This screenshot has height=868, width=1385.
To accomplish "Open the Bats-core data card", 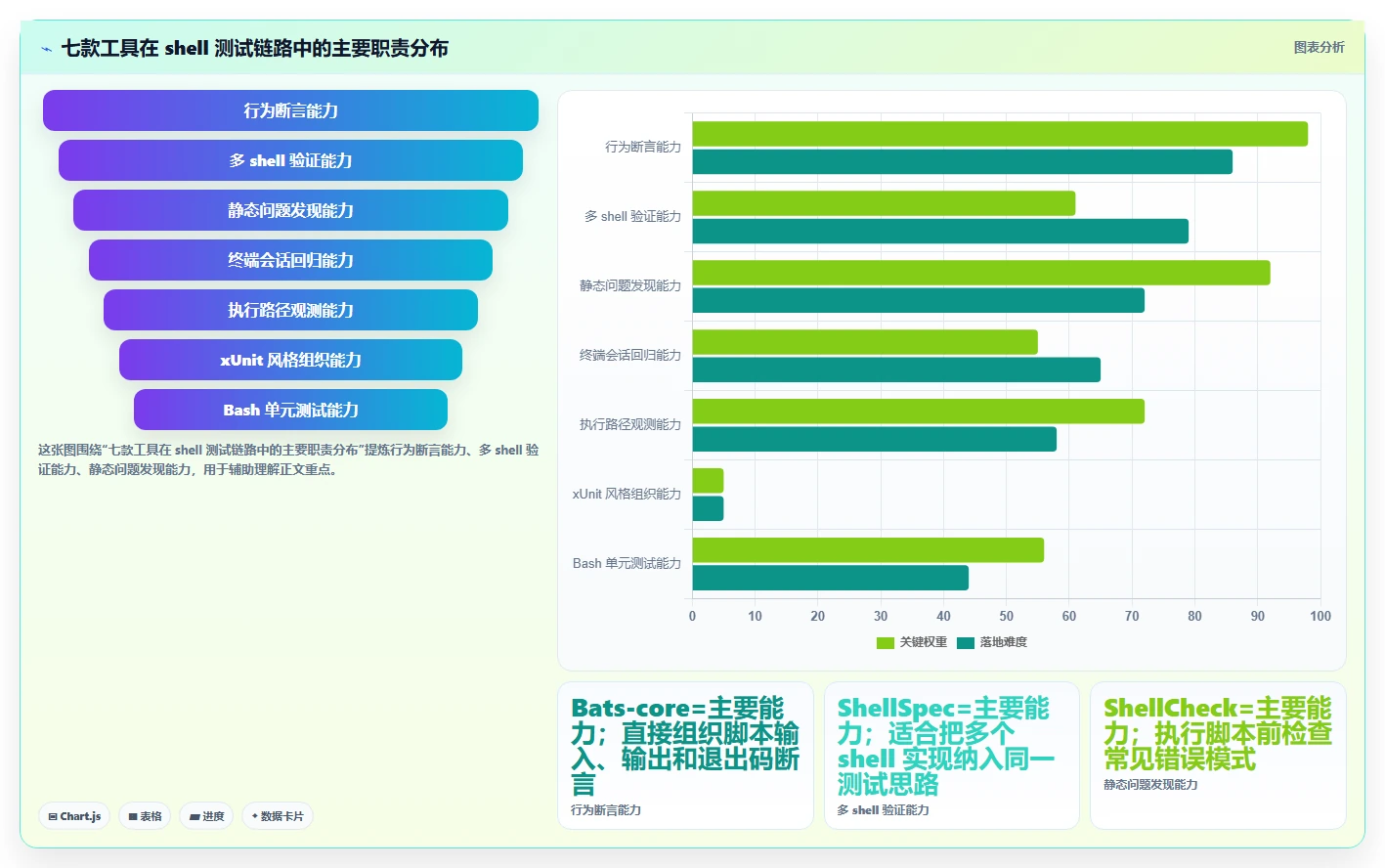I will tap(685, 756).
